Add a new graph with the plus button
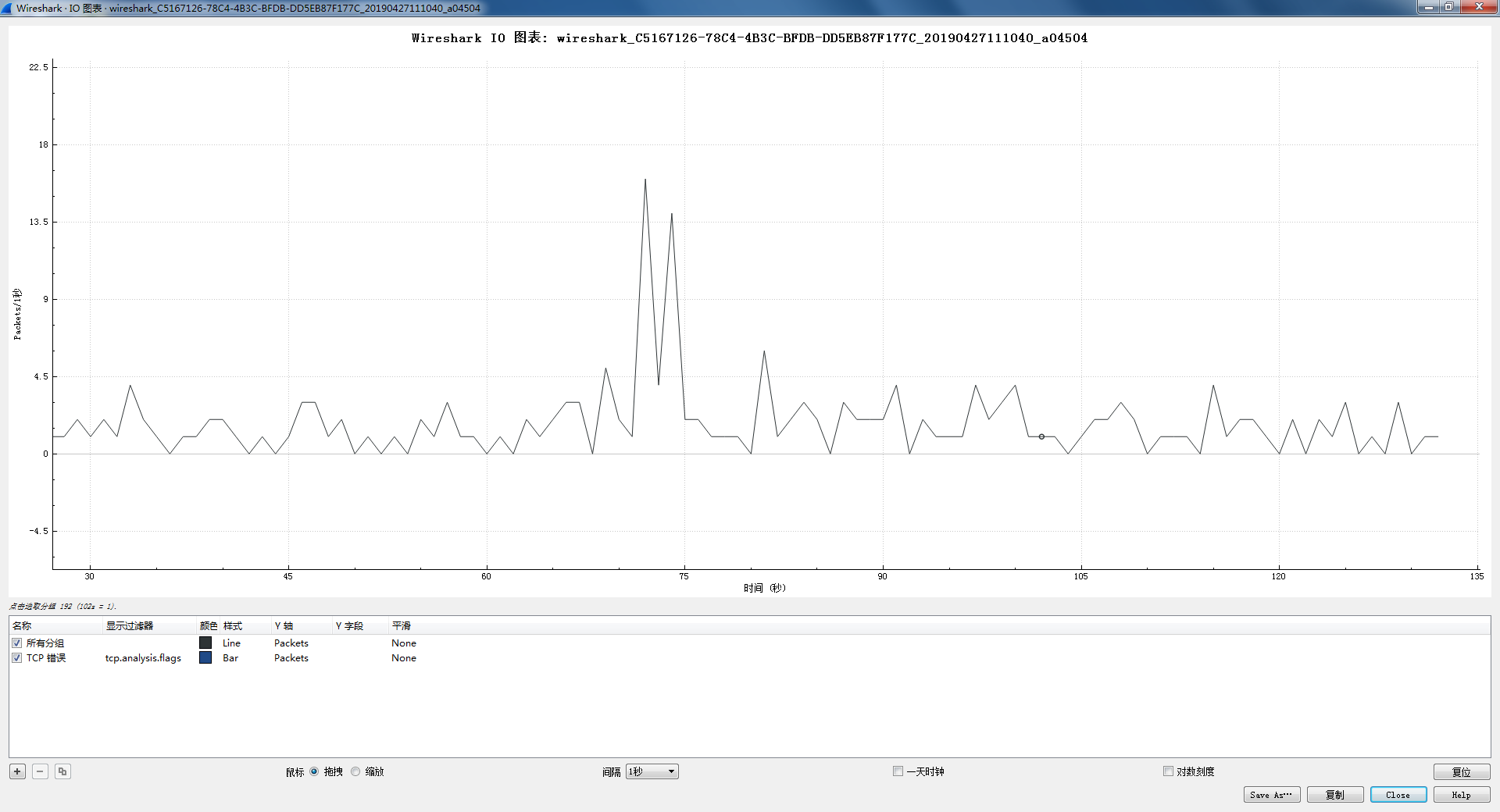Screen dimensions: 1500x812 [17, 771]
